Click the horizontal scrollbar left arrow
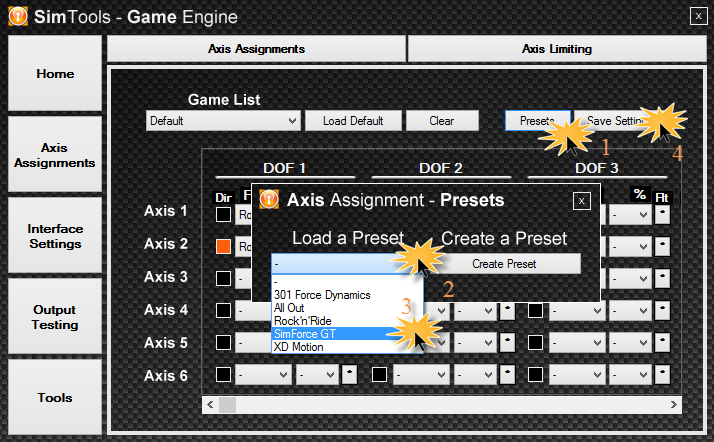 (x=209, y=405)
